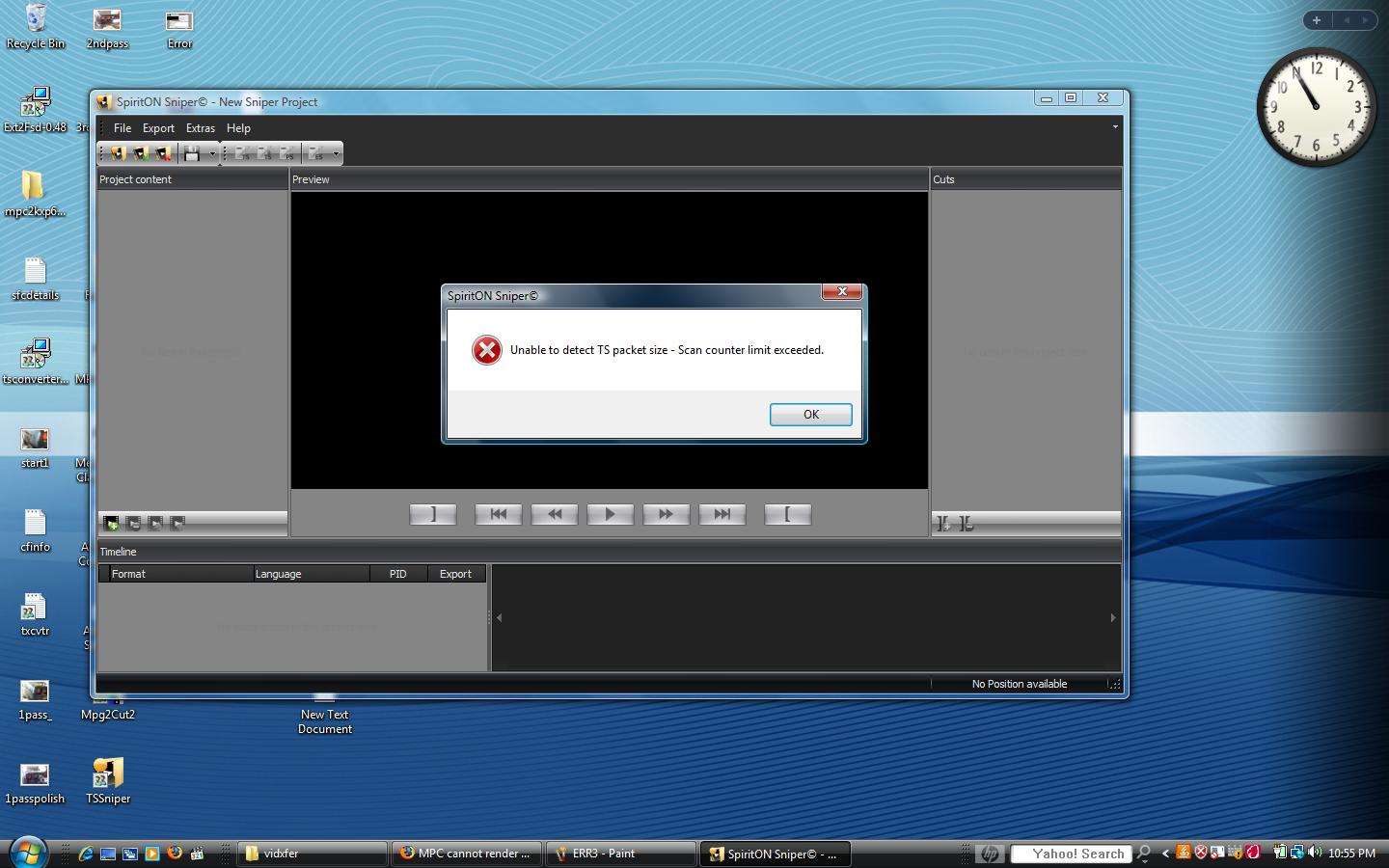Select the TSSniper desktop icon
The image size is (1389, 868).
[108, 780]
